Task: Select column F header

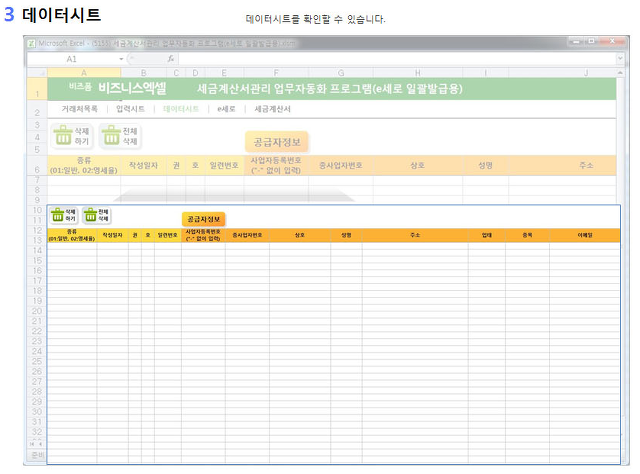Action: pyautogui.click(x=276, y=73)
